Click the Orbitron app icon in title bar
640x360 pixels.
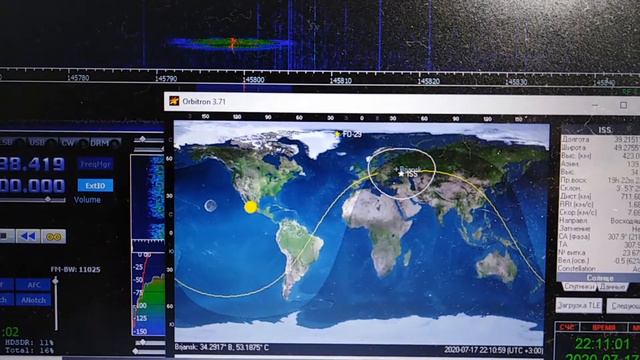coord(174,101)
